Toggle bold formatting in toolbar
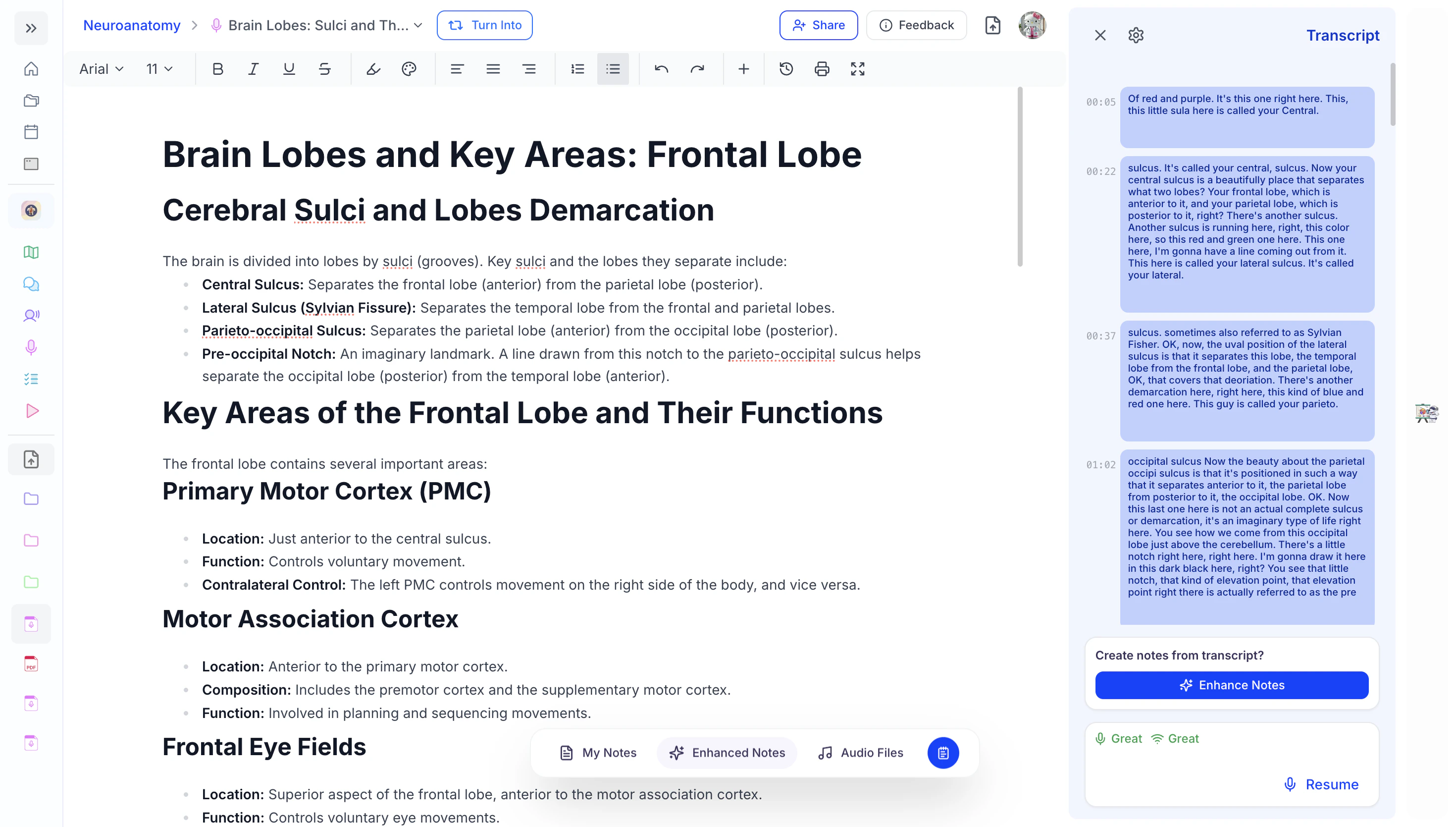 [217, 69]
